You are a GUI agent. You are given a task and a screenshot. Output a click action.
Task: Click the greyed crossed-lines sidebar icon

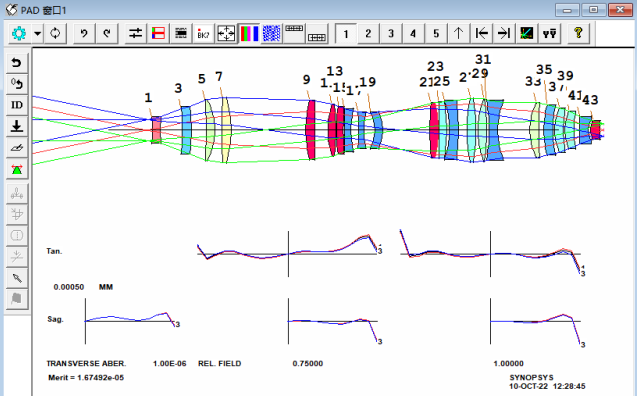pyautogui.click(x=17, y=257)
